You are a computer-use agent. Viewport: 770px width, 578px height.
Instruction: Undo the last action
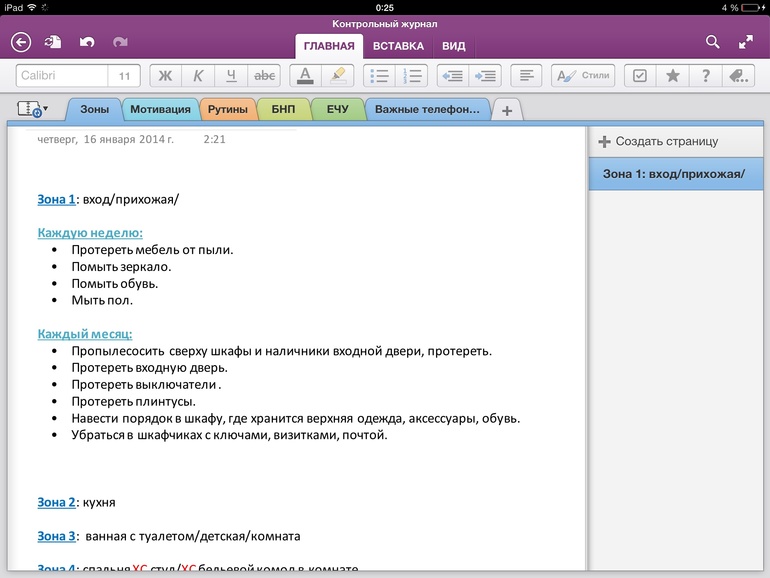tap(87, 42)
